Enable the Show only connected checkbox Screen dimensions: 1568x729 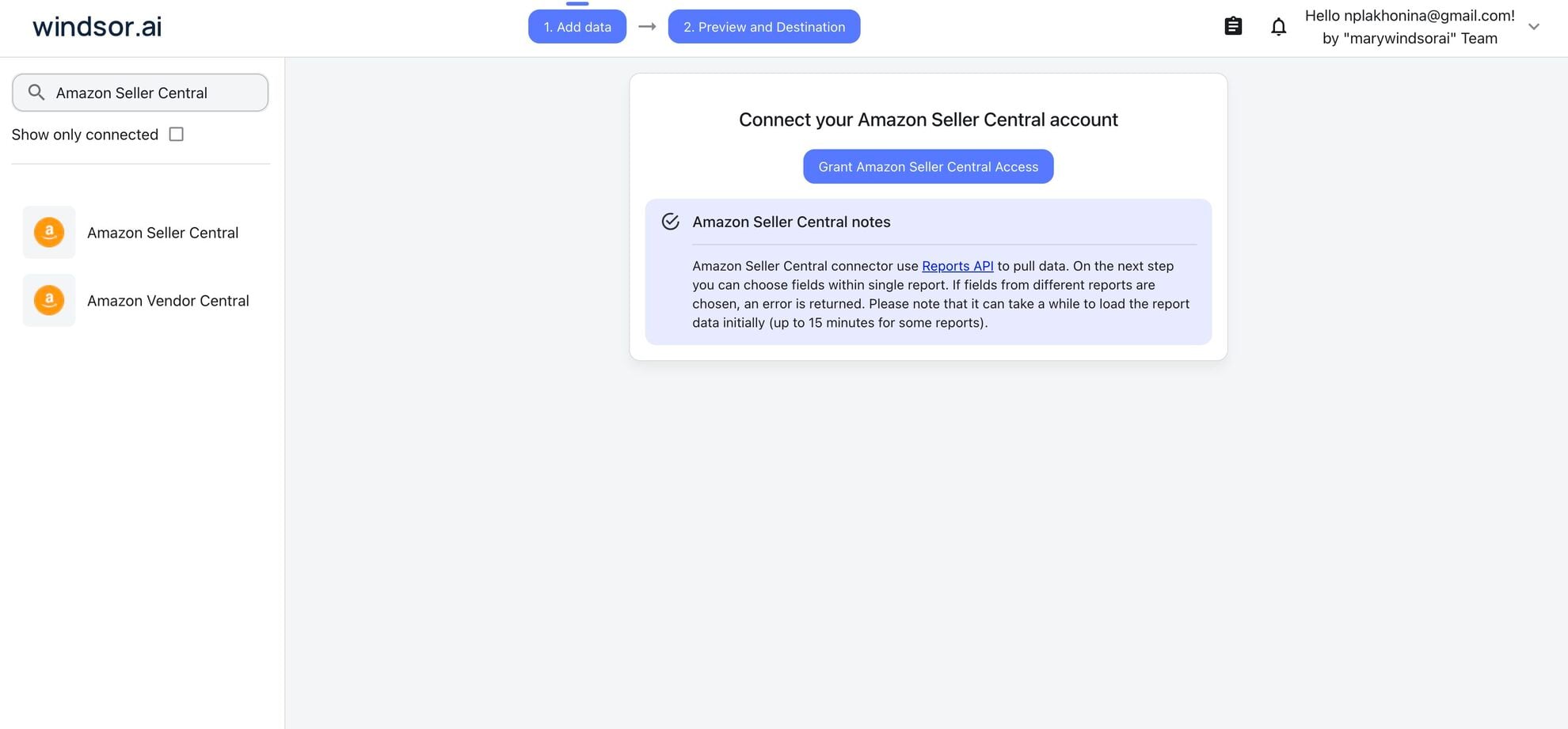(176, 134)
